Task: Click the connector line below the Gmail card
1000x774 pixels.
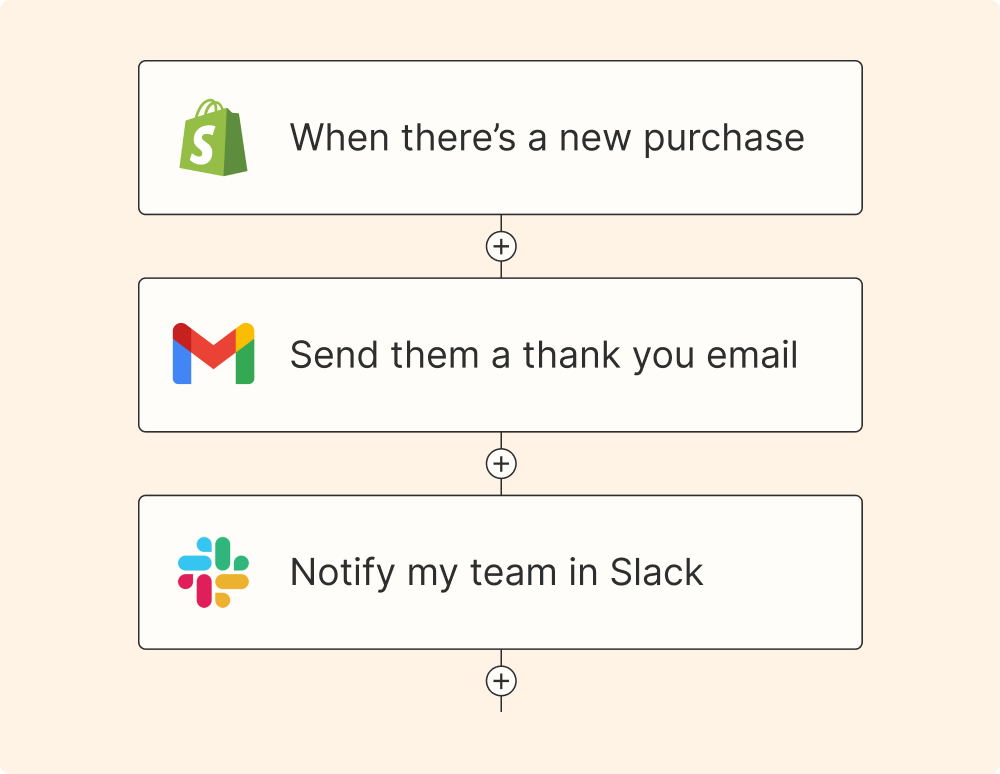Action: pos(501,440)
